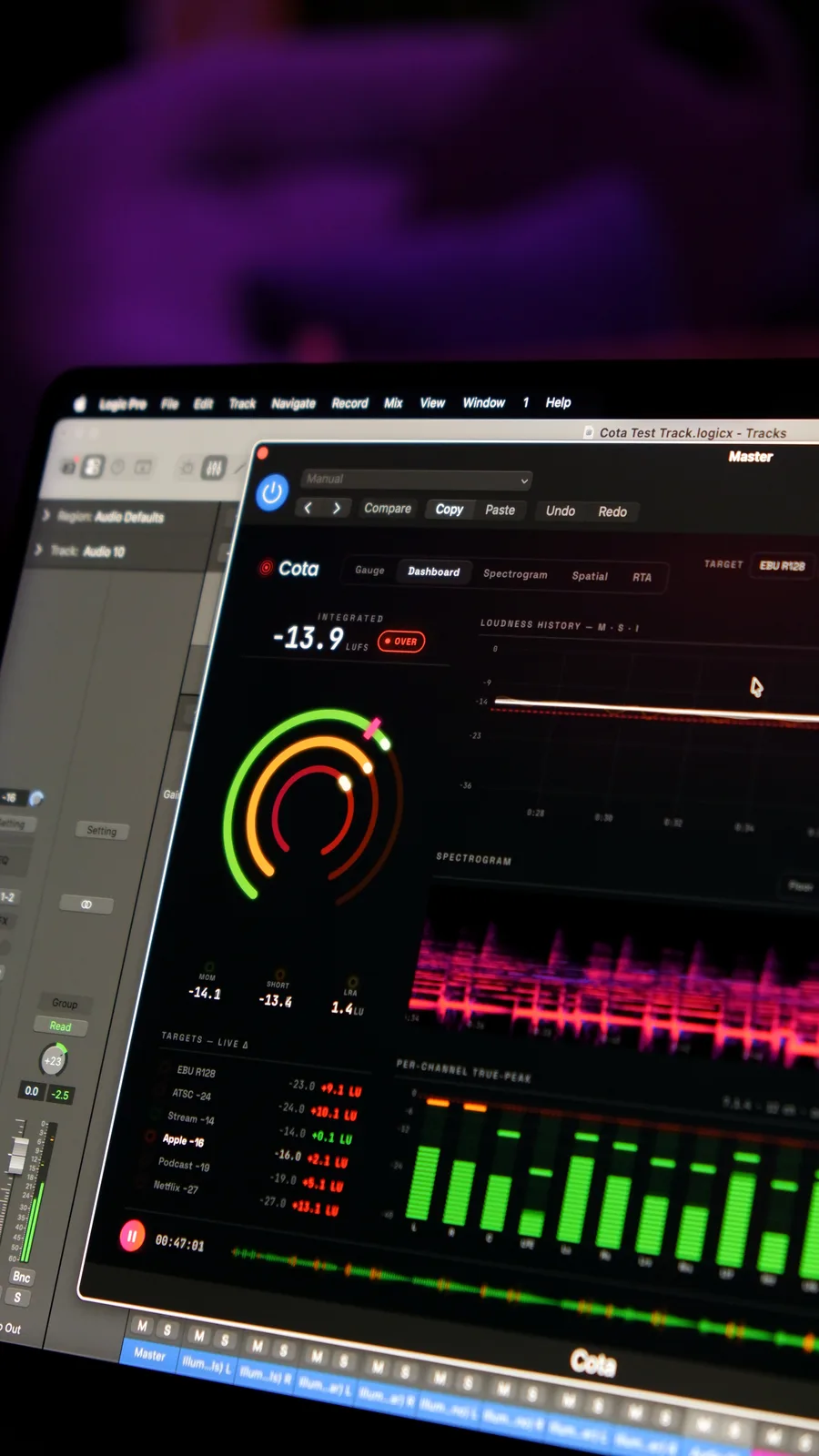Solo the Master track with S button
The width and height of the screenshot is (819, 1456).
point(167,1330)
